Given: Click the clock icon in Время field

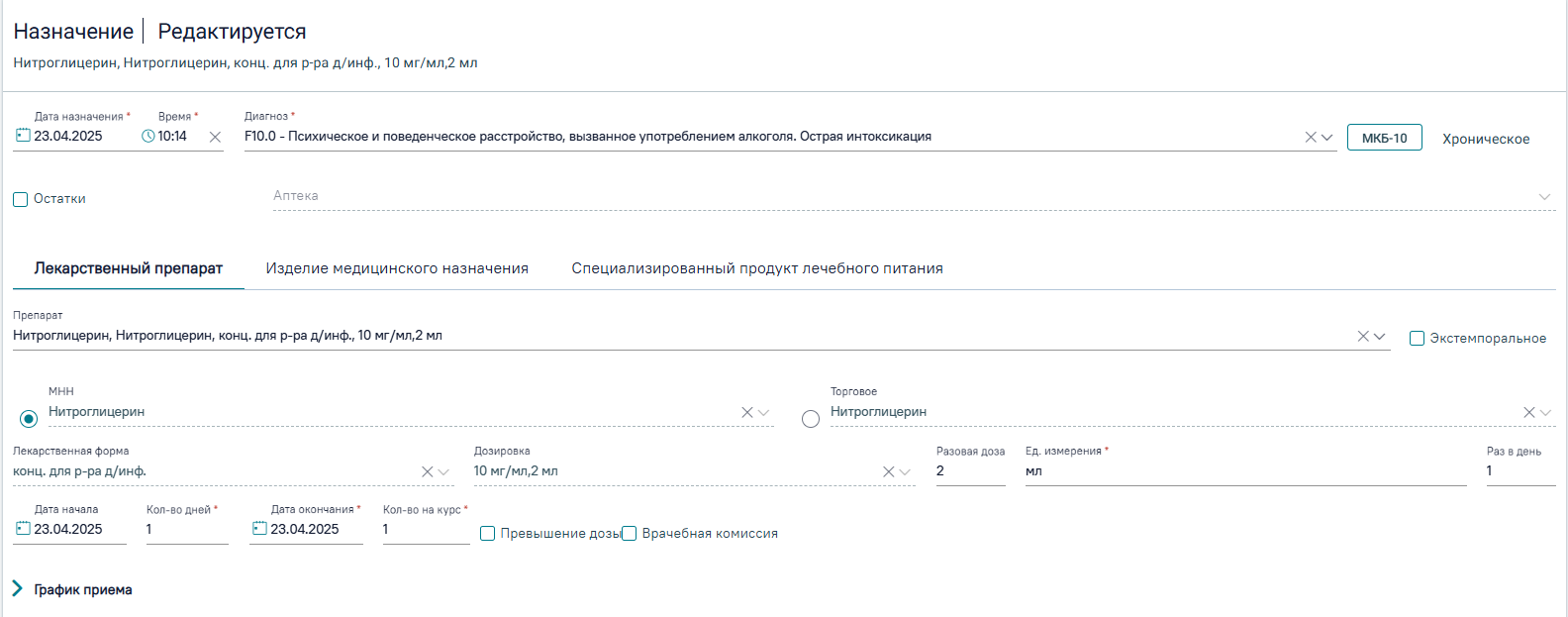Looking at the screenshot, I should pos(148,137).
